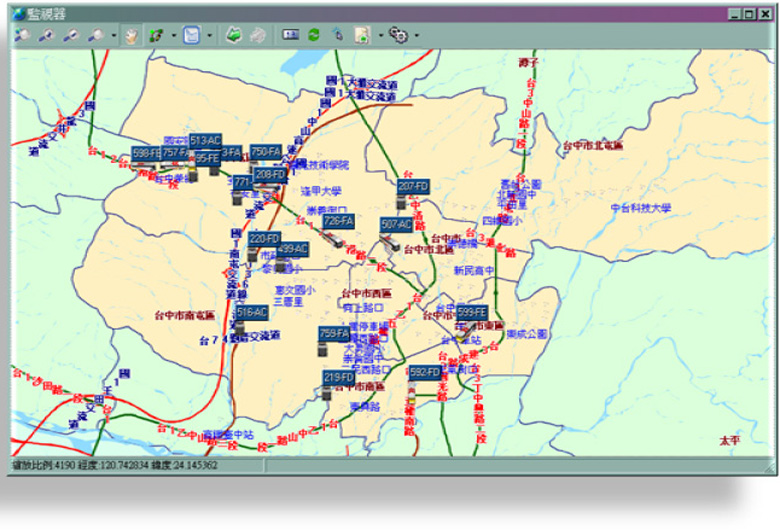Viewport: 780px width, 530px height.
Task: Select vehicle label 439-AC on the map
Action: [x=292, y=249]
